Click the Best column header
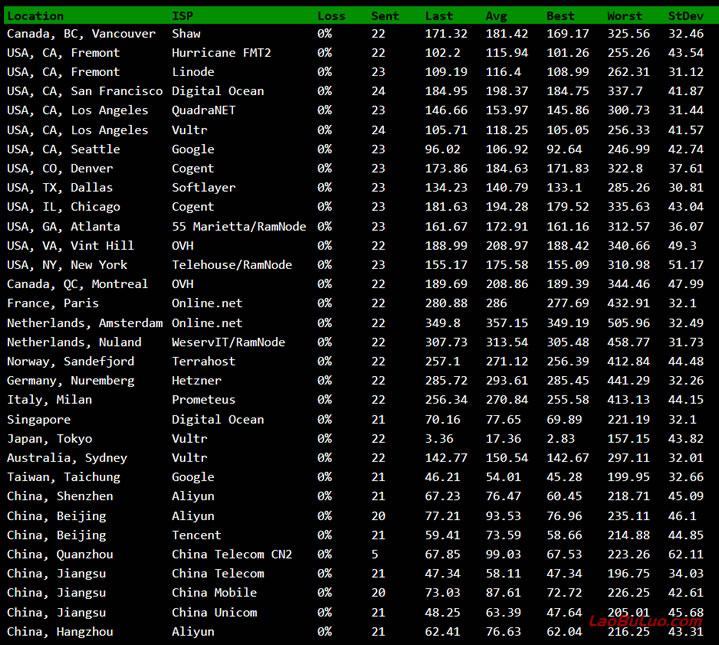719x645 pixels. point(560,16)
